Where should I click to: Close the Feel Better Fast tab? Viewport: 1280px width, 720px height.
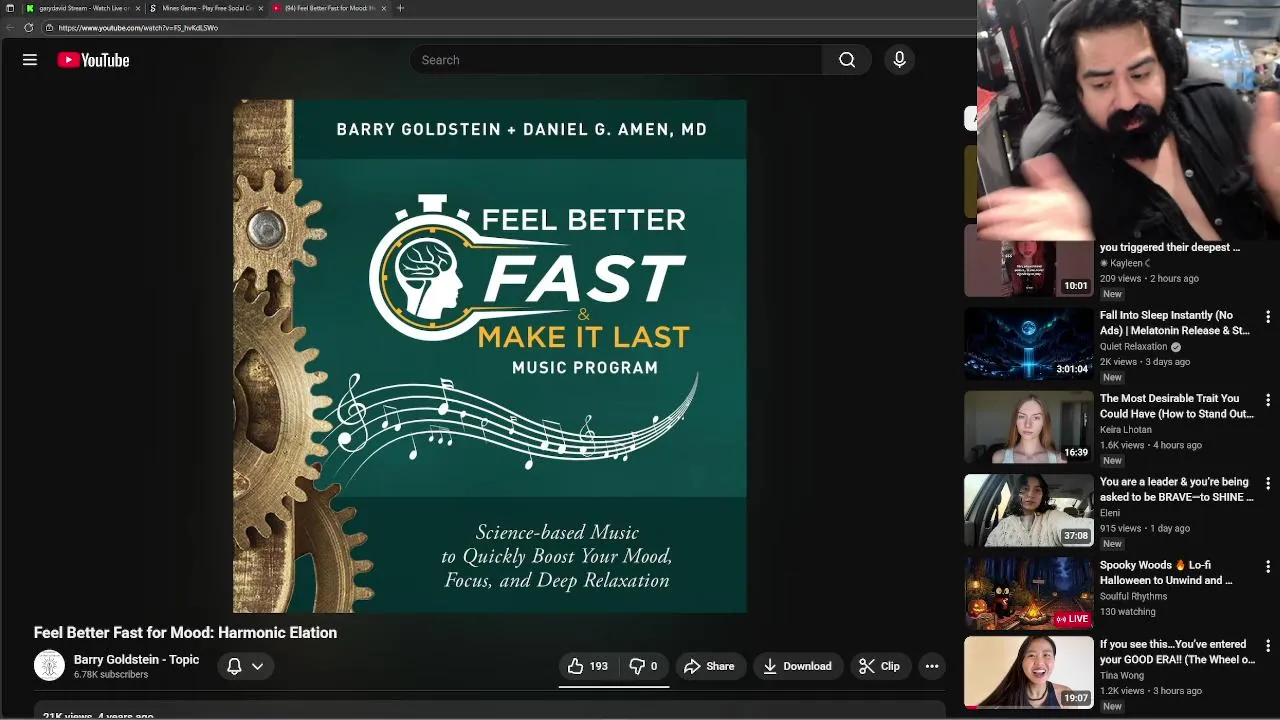[384, 8]
